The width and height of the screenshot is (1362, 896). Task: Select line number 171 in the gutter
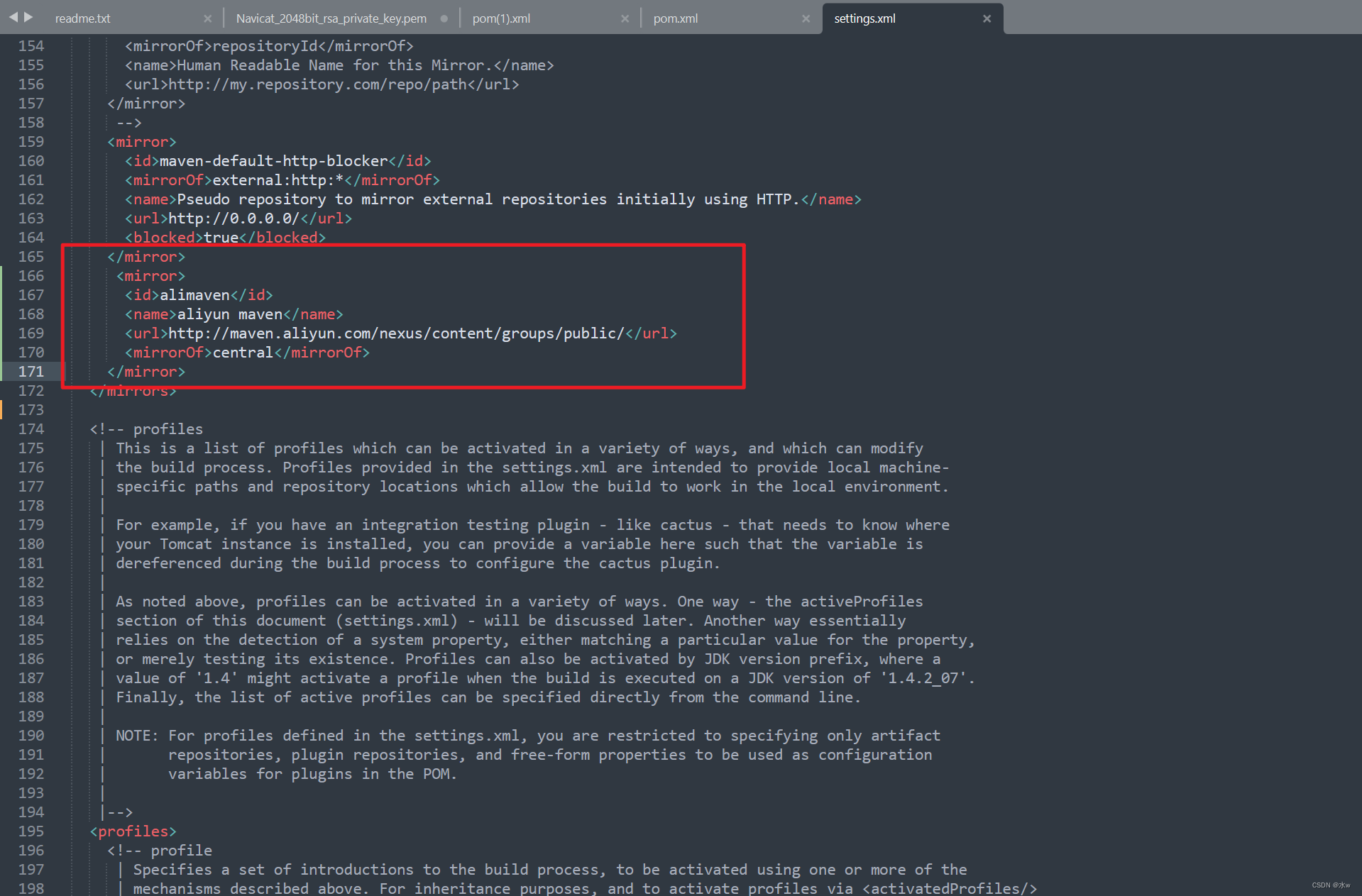(x=31, y=371)
